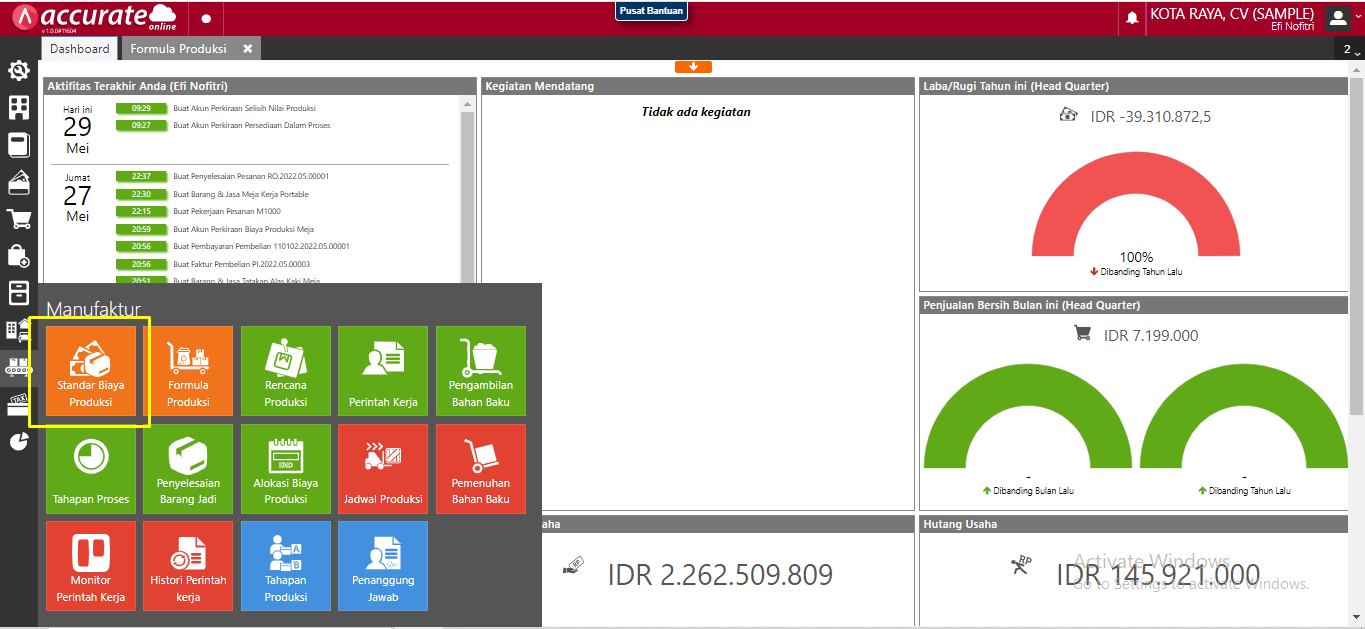Screen dimensions: 1365x629
Task: Click the IDR 7.199.000 net sales value
Action: point(1151,335)
